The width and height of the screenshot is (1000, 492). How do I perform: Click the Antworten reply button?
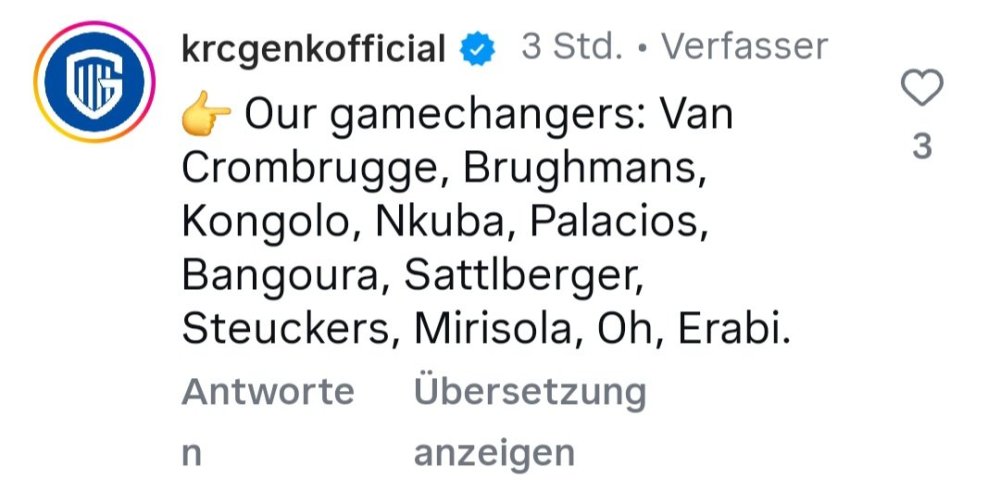(267, 392)
